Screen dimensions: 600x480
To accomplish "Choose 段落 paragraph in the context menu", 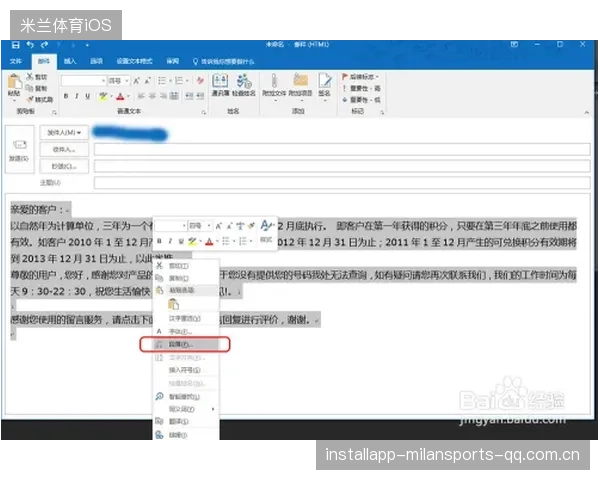I will tap(186, 344).
